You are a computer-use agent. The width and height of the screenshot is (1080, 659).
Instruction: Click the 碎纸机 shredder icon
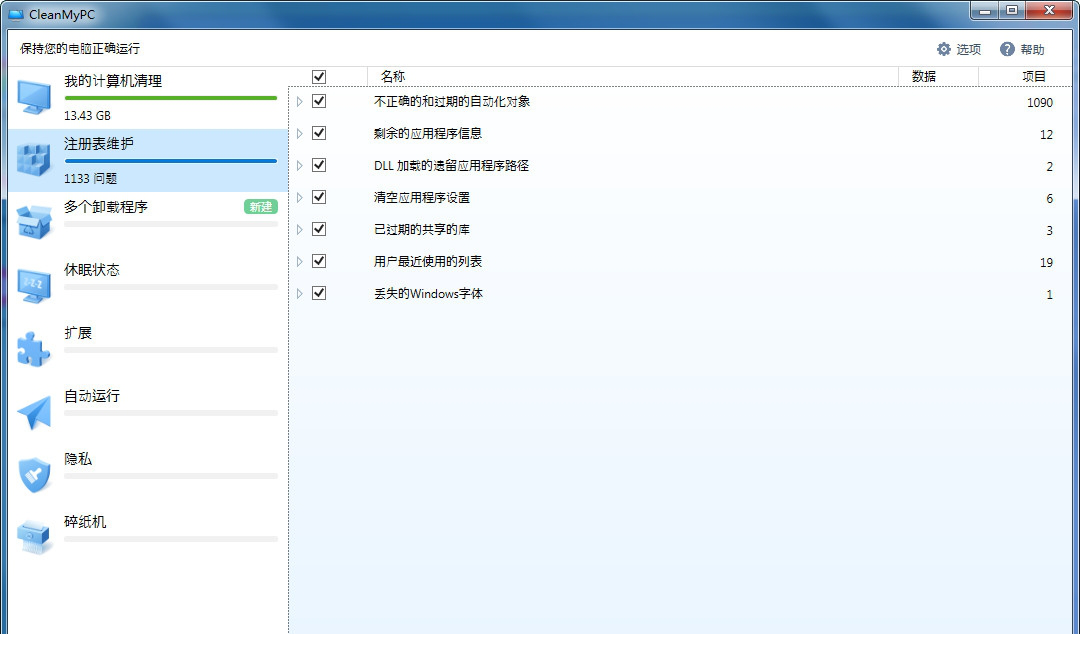[x=34, y=538]
